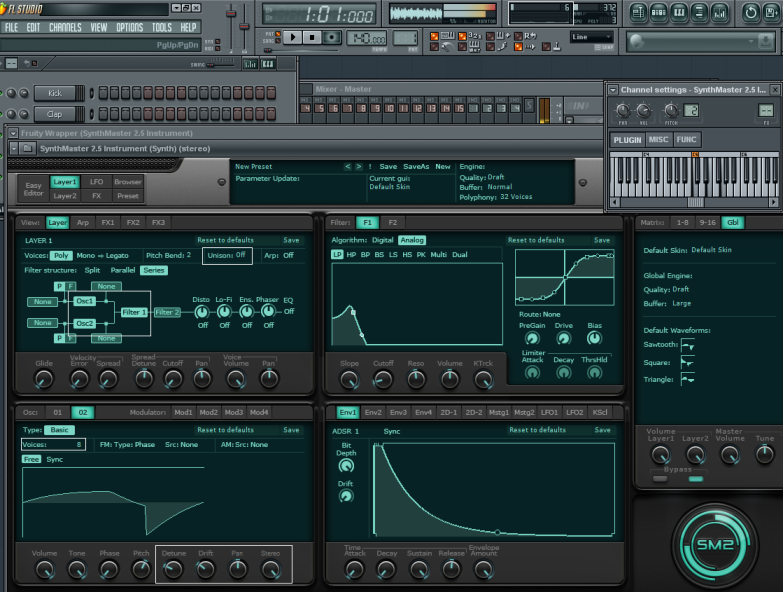Show the Browser panel icon in toolbar
783x592 pixels.
pos(699,12)
